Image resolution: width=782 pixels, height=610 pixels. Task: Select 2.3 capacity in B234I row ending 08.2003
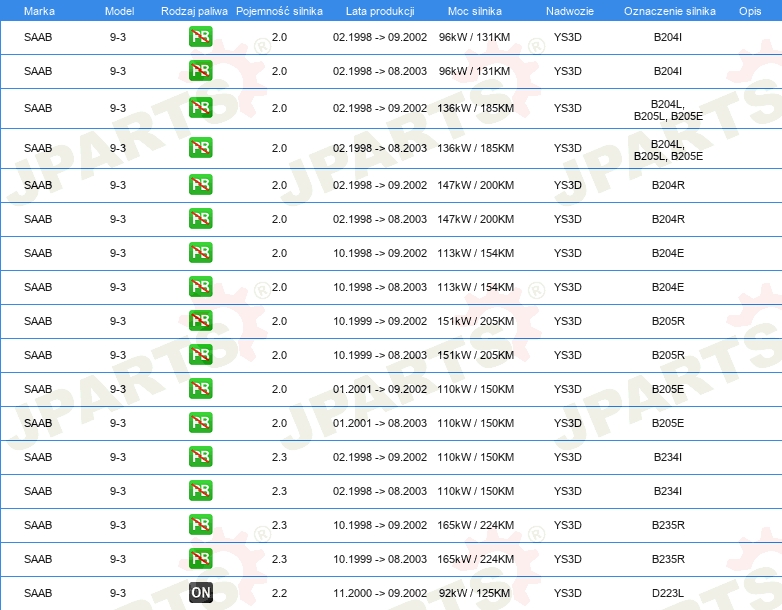[279, 491]
